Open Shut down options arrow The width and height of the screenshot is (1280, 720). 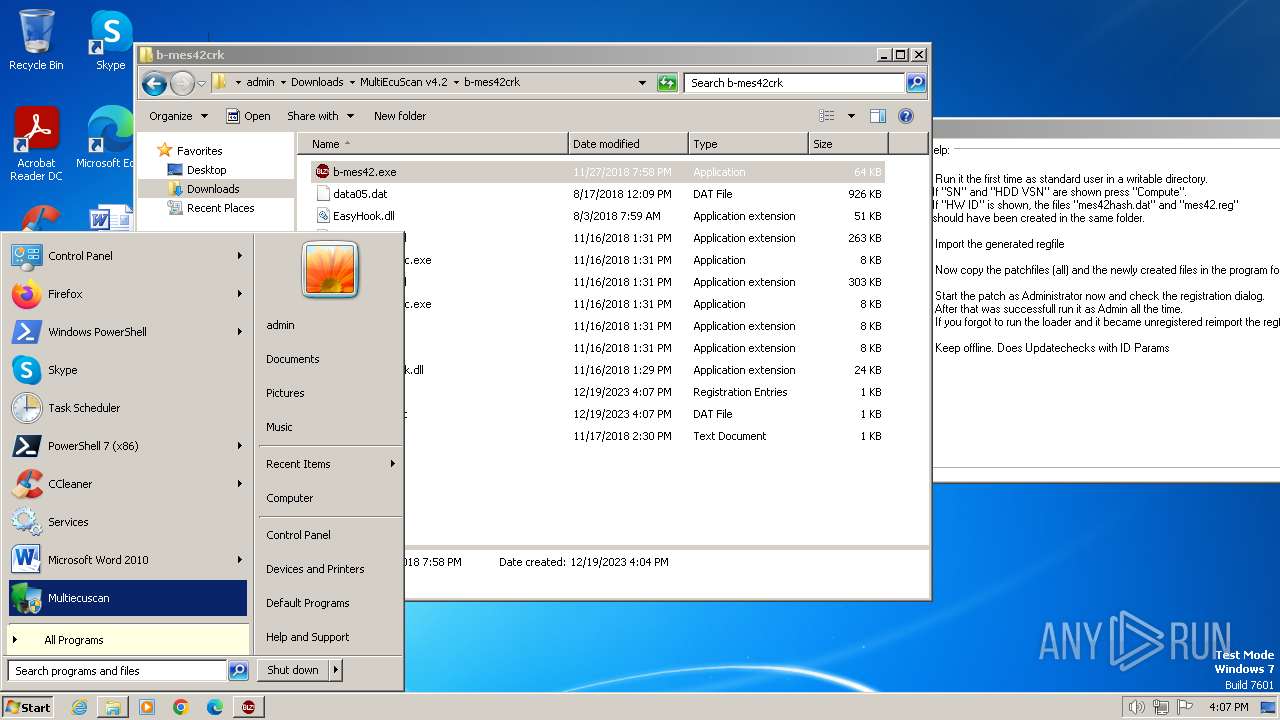[336, 670]
